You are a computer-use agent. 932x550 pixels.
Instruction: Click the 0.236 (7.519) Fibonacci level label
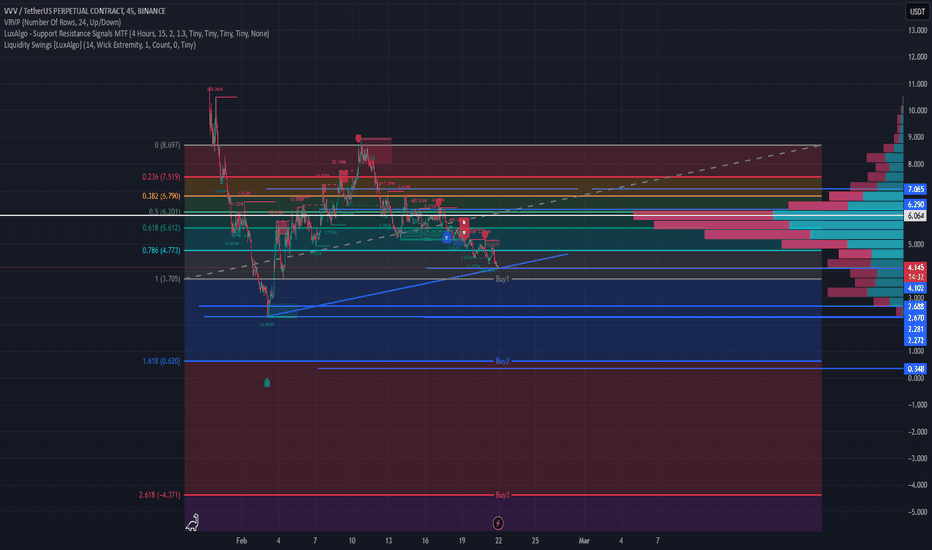click(161, 177)
